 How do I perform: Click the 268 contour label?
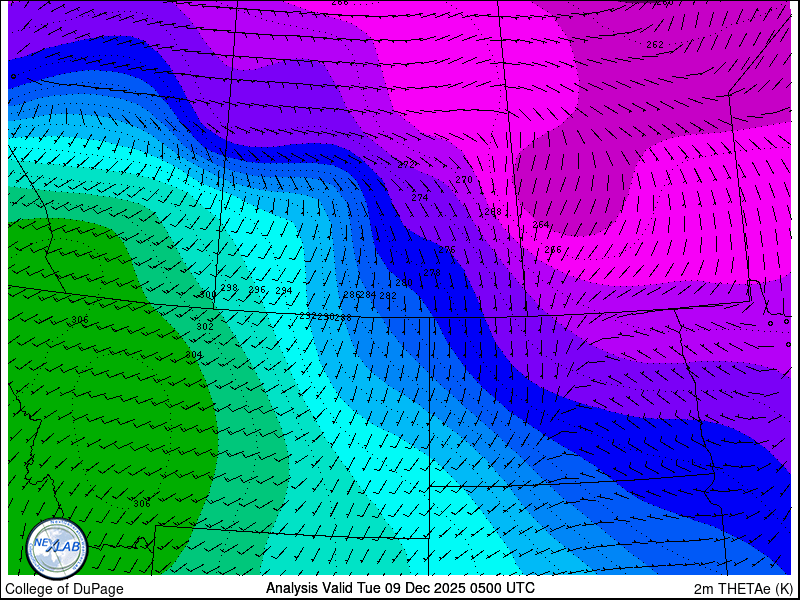tap(493, 212)
